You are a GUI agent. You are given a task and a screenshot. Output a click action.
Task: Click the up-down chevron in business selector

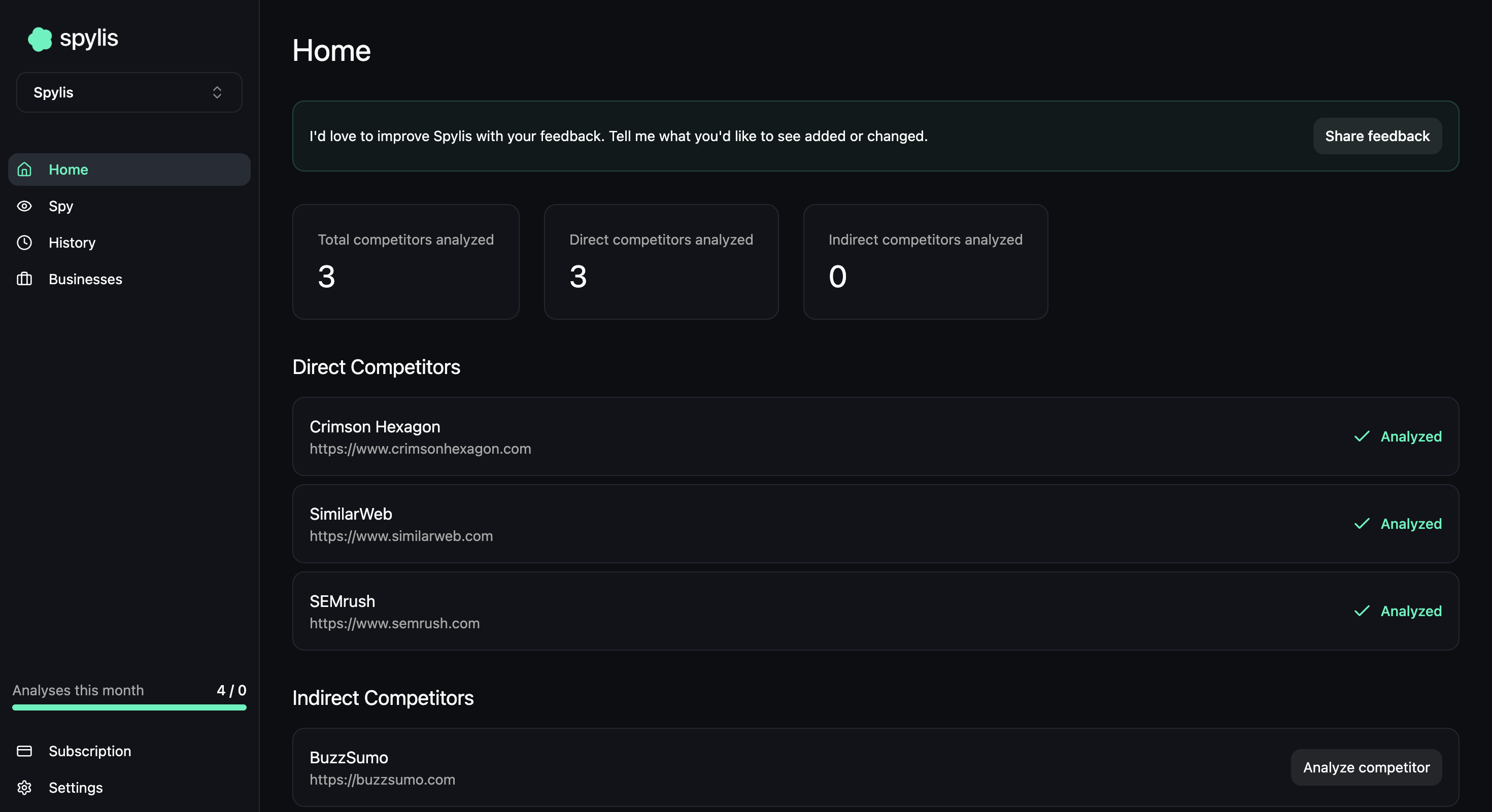[217, 93]
